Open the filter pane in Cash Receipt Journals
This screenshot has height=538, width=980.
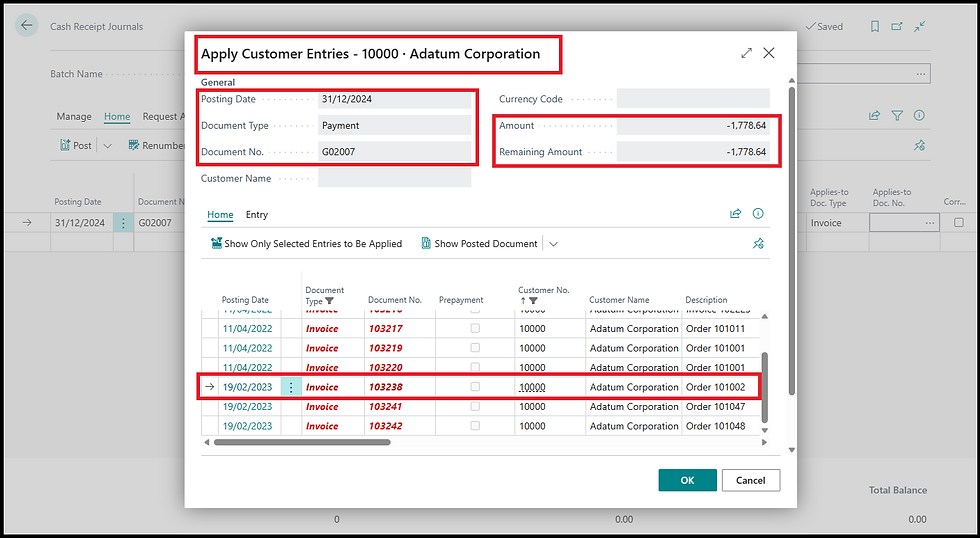point(897,116)
